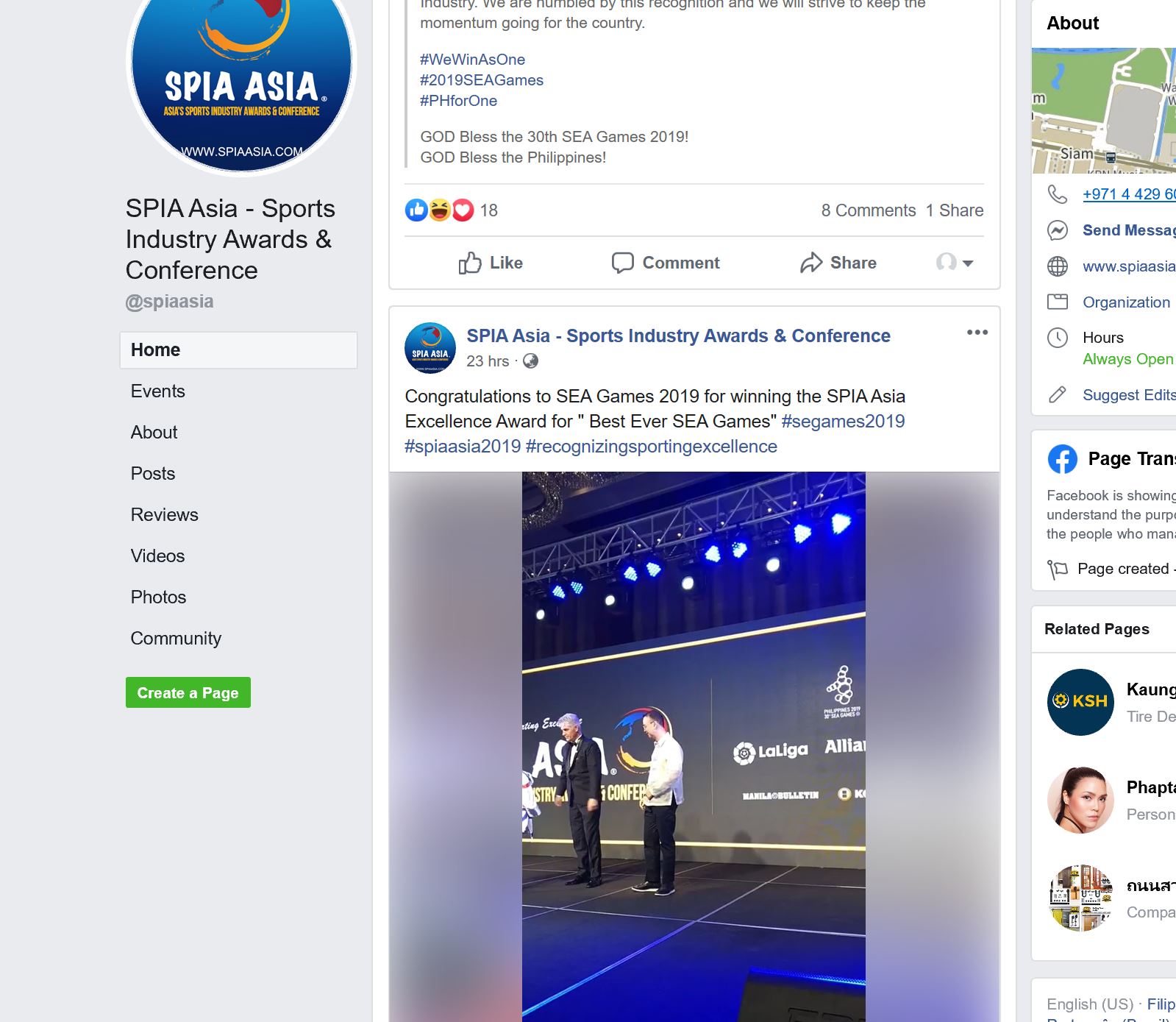Open the public audience globe icon
1176x1022 pixels.
(530, 361)
